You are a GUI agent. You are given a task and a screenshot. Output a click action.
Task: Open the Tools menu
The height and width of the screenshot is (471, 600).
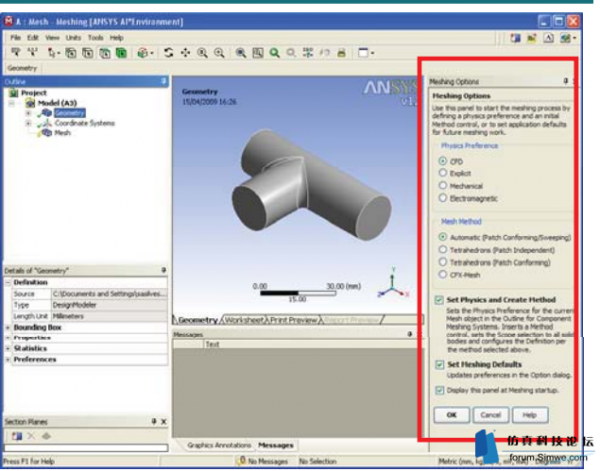(x=96, y=37)
